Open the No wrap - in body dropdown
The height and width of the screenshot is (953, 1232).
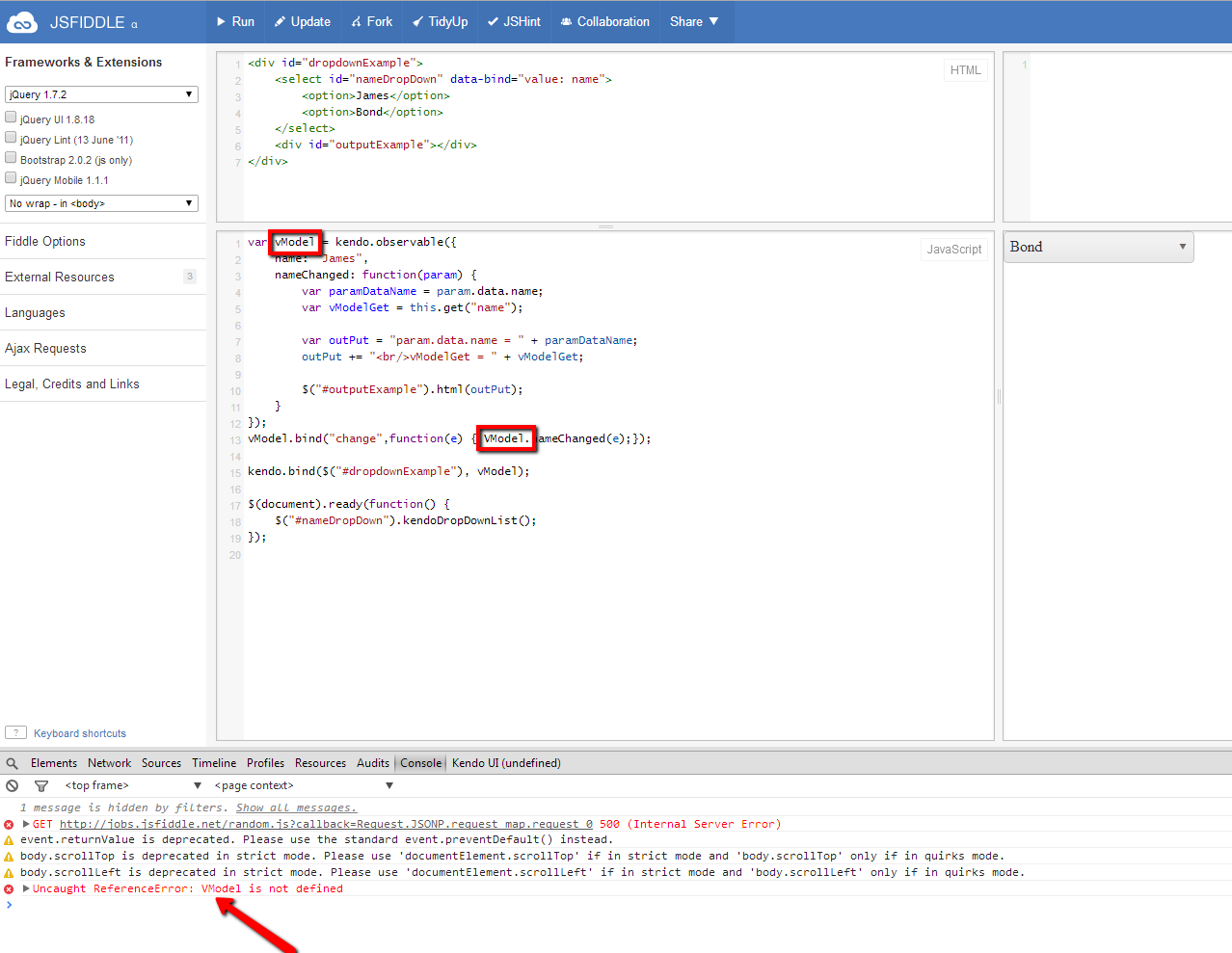pos(101,203)
